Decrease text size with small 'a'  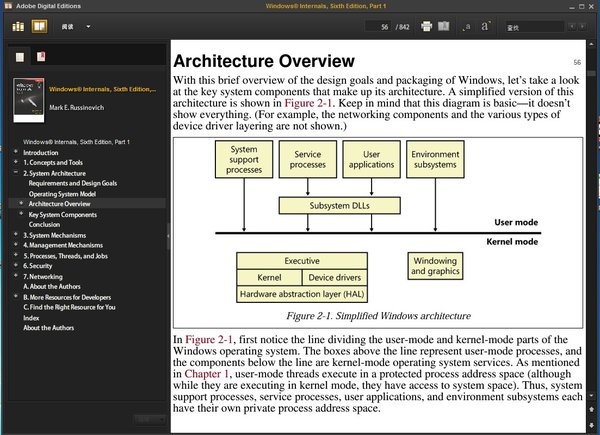click(466, 27)
